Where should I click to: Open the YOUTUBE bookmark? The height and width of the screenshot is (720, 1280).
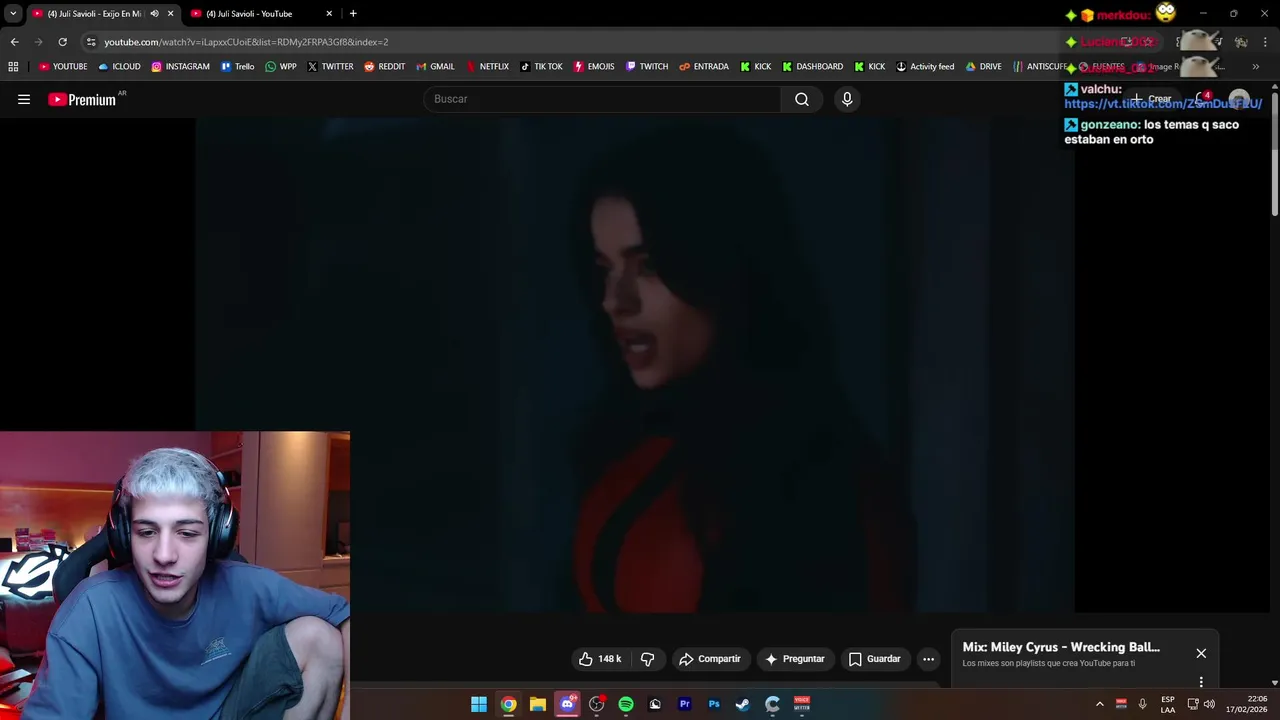coord(63,67)
